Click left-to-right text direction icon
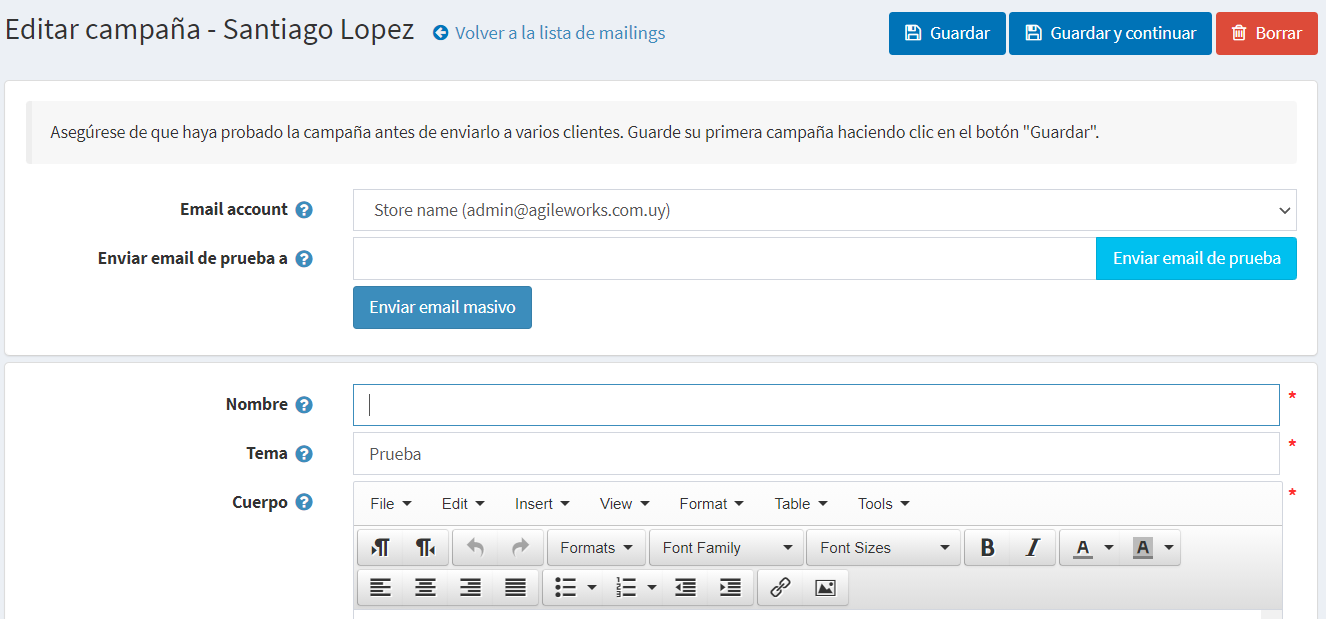The image size is (1326, 619). (380, 548)
